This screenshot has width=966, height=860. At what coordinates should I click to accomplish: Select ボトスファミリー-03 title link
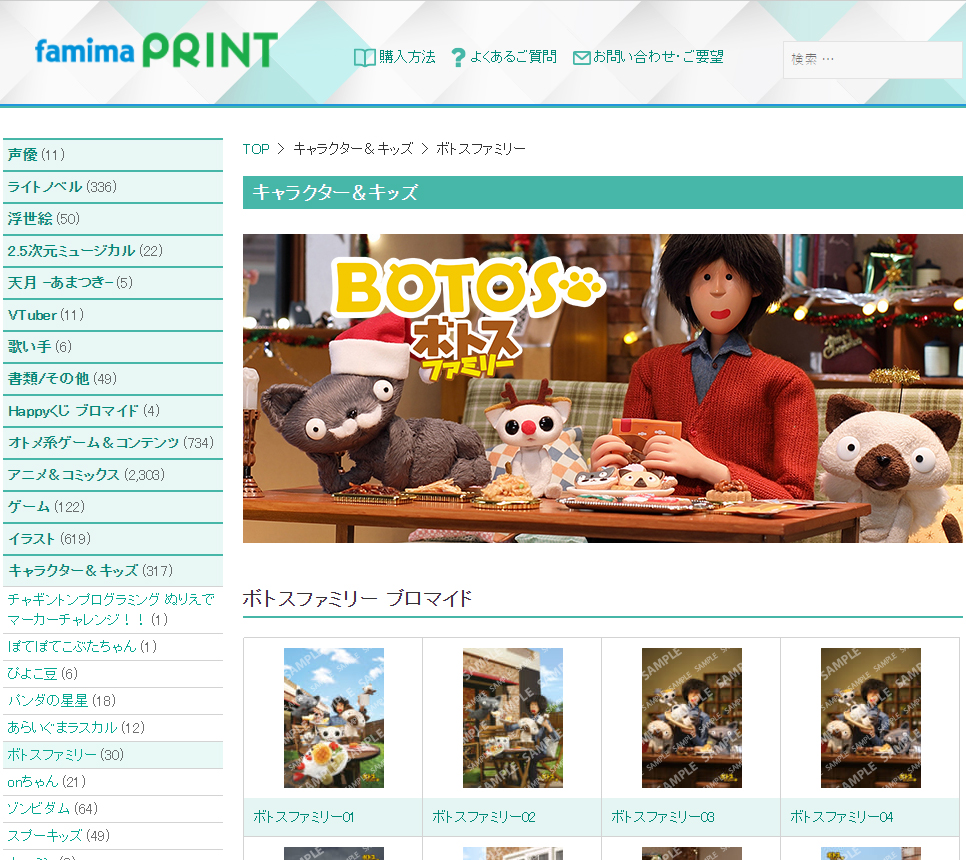[662, 817]
